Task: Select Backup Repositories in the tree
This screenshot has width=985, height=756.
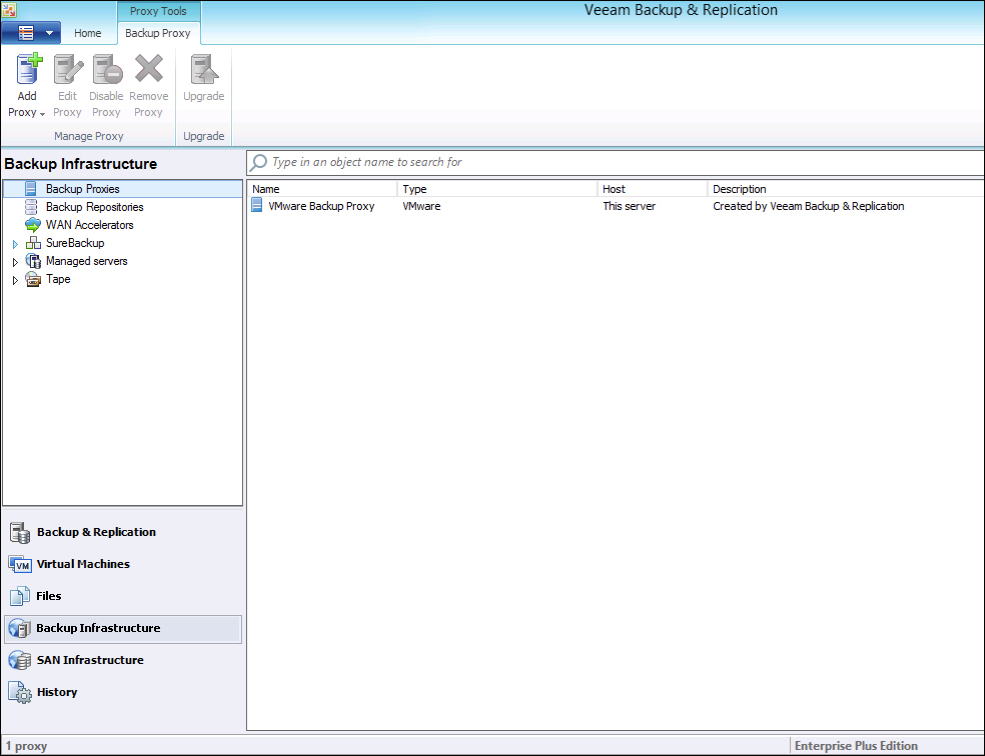Action: (94, 207)
